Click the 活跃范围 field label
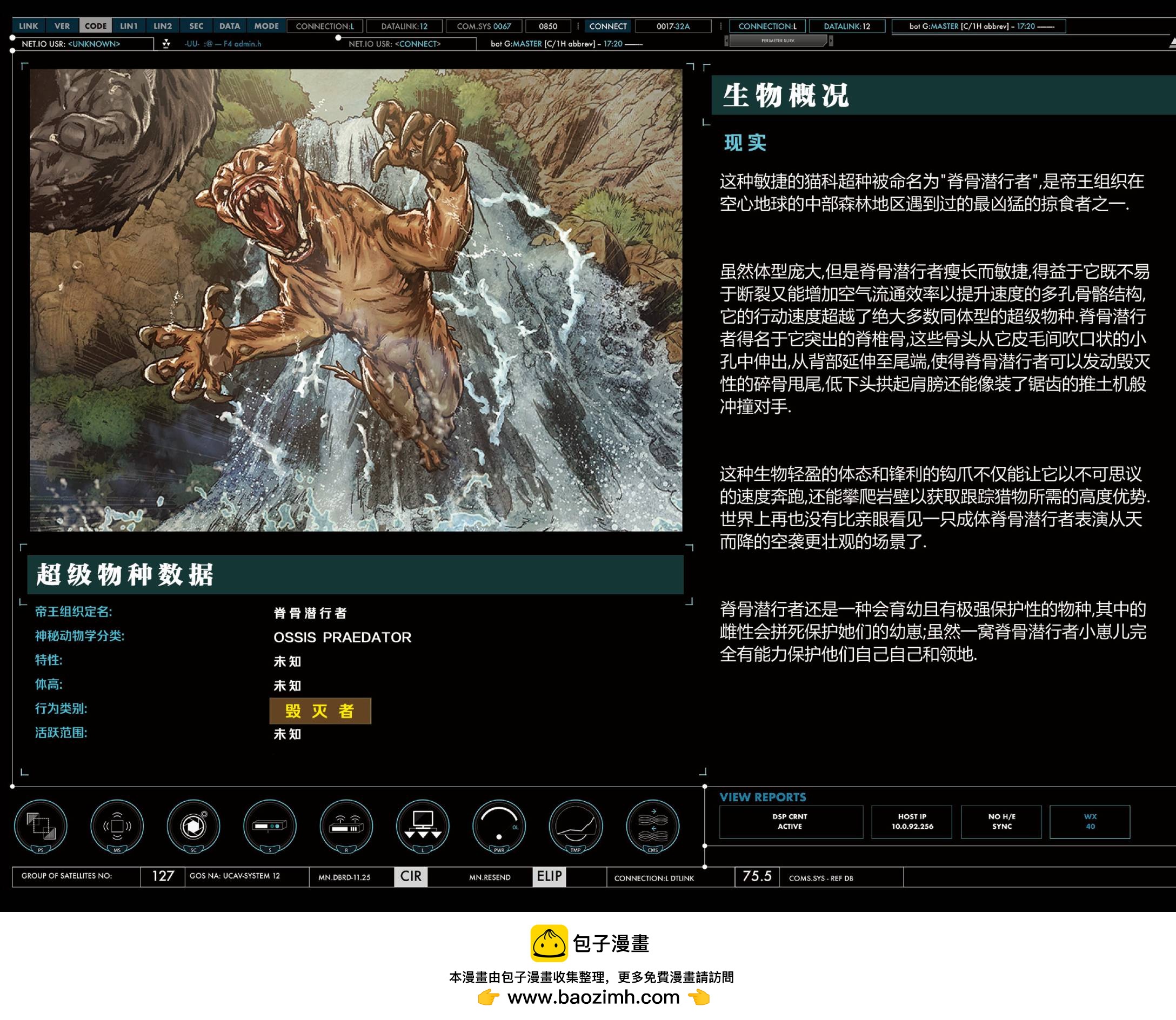This screenshot has width=1176, height=1020. [x=61, y=733]
